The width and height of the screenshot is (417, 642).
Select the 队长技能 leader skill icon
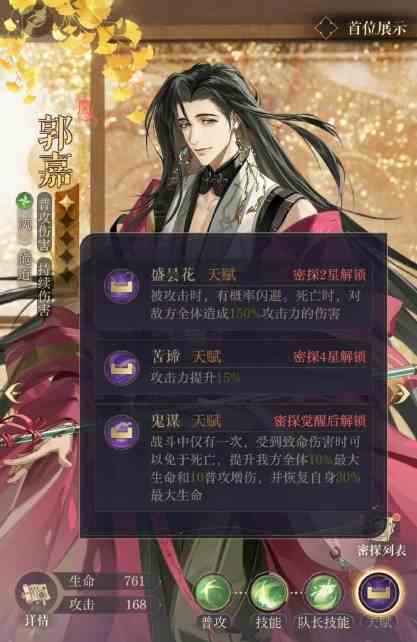click(323, 593)
